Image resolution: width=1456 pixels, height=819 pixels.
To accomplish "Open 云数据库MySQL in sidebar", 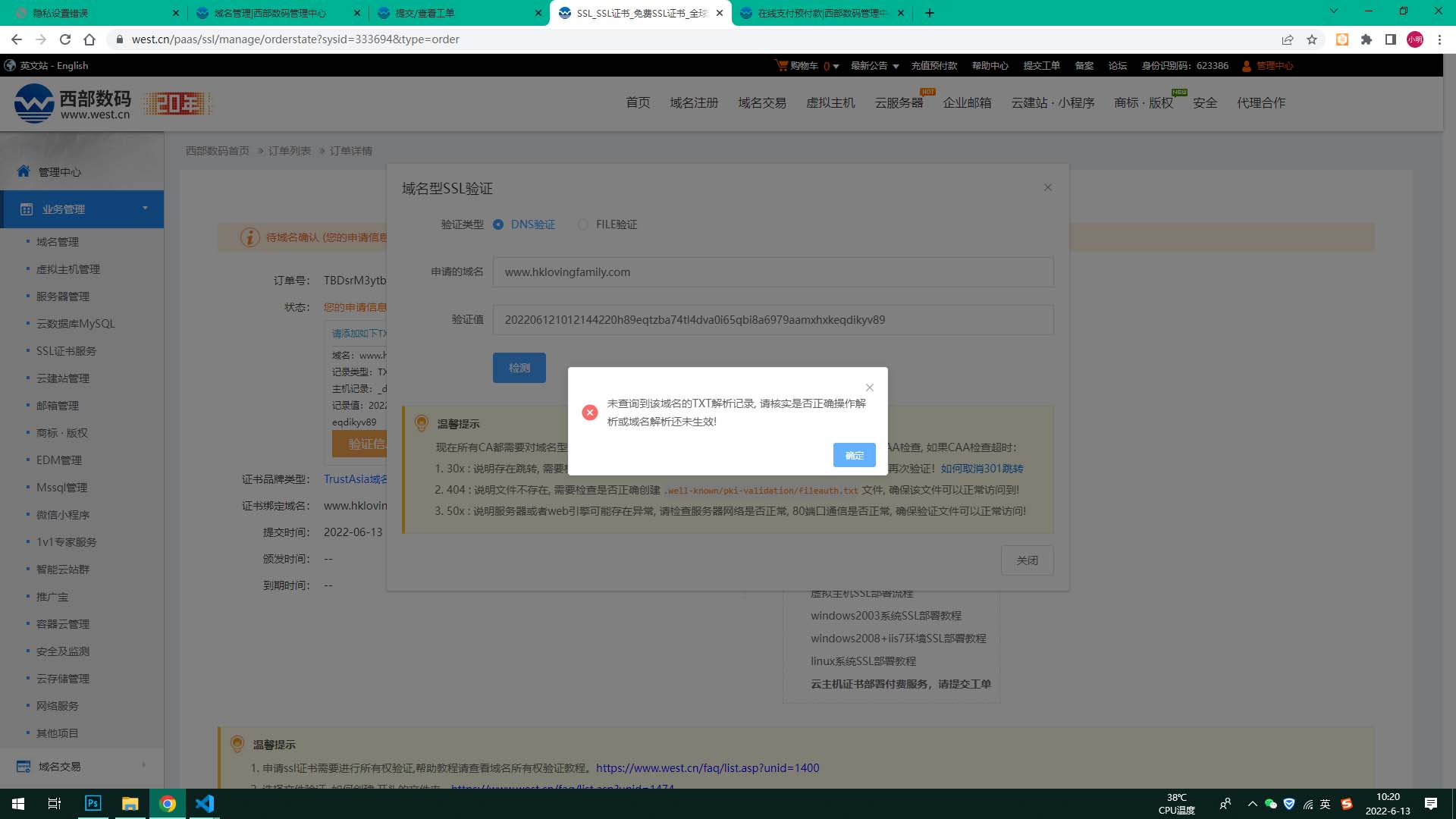I will (x=76, y=324).
